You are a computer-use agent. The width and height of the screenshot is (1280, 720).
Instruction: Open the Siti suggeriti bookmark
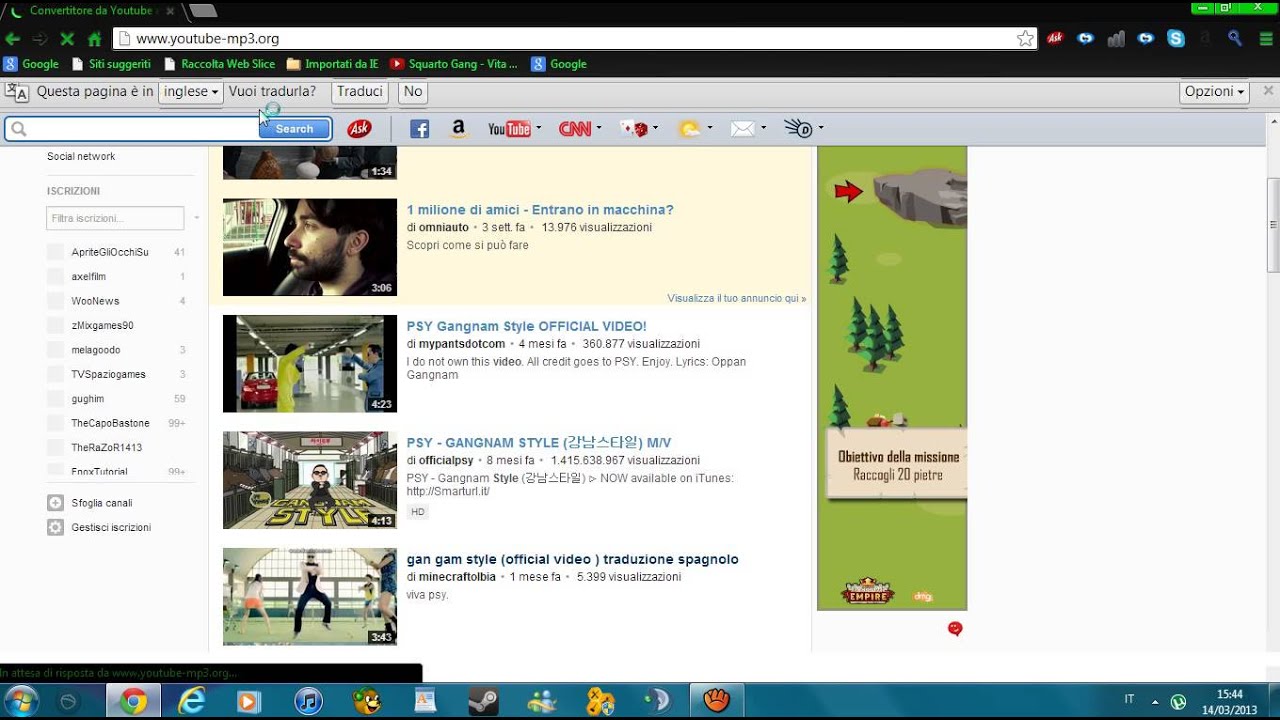pyautogui.click(x=111, y=64)
